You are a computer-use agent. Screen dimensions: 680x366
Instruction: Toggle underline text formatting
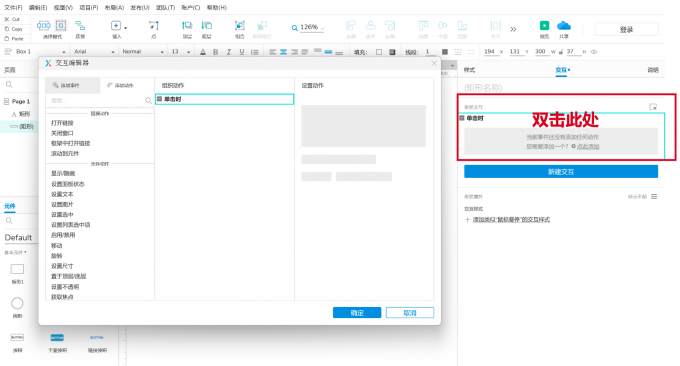coord(242,52)
